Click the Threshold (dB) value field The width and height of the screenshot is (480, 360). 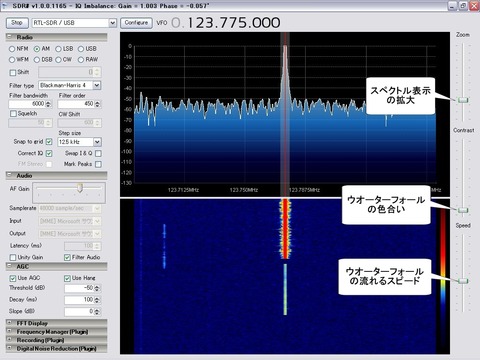[x=79, y=288]
